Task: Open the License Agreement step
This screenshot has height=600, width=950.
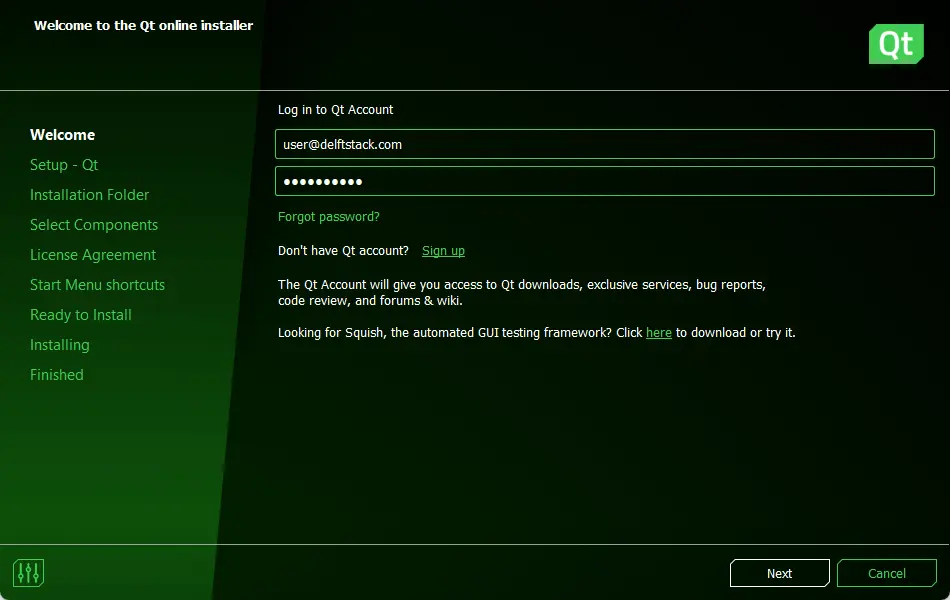Action: pyautogui.click(x=93, y=255)
